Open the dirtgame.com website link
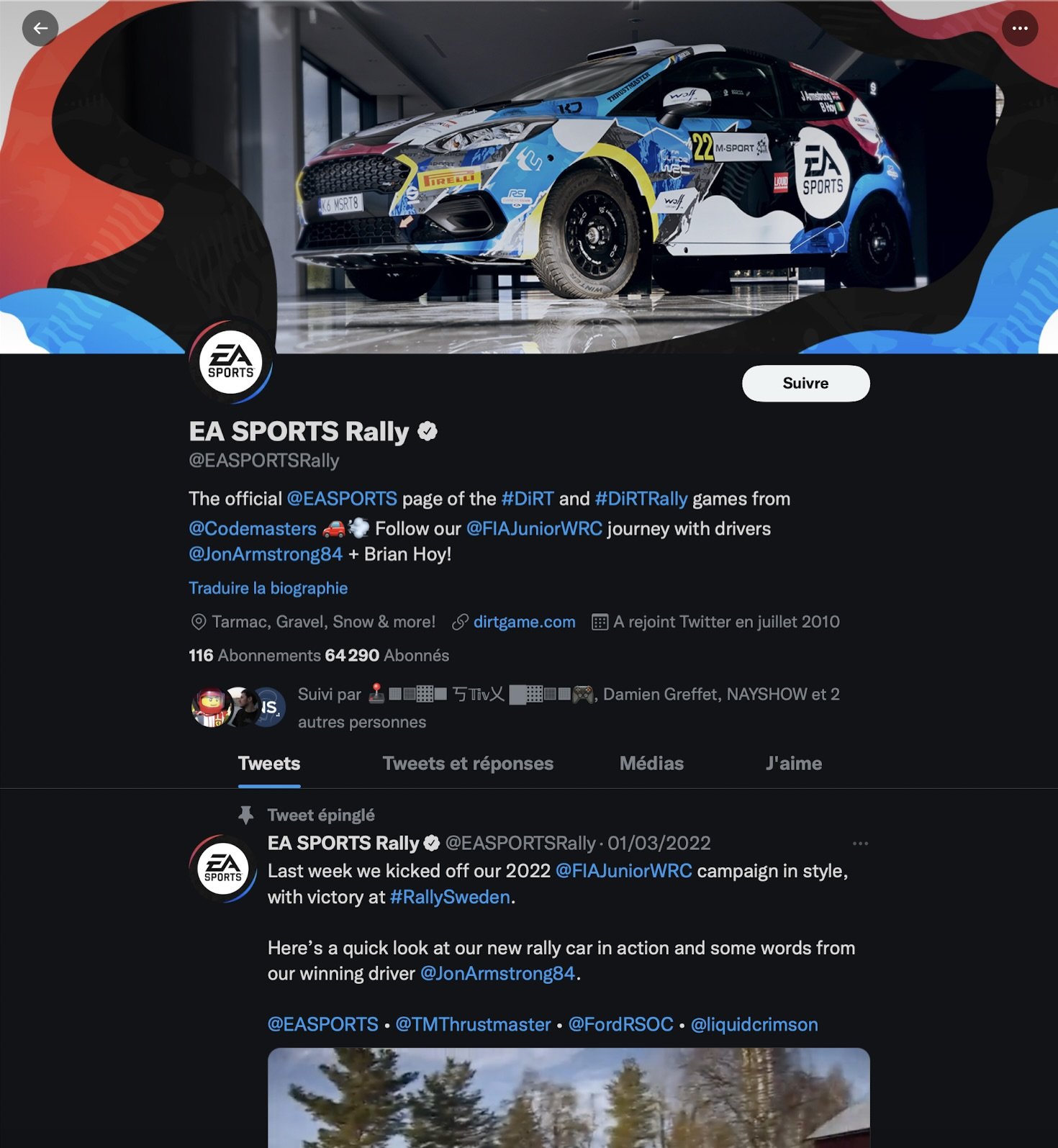This screenshot has height=1148, width=1058. (x=524, y=622)
